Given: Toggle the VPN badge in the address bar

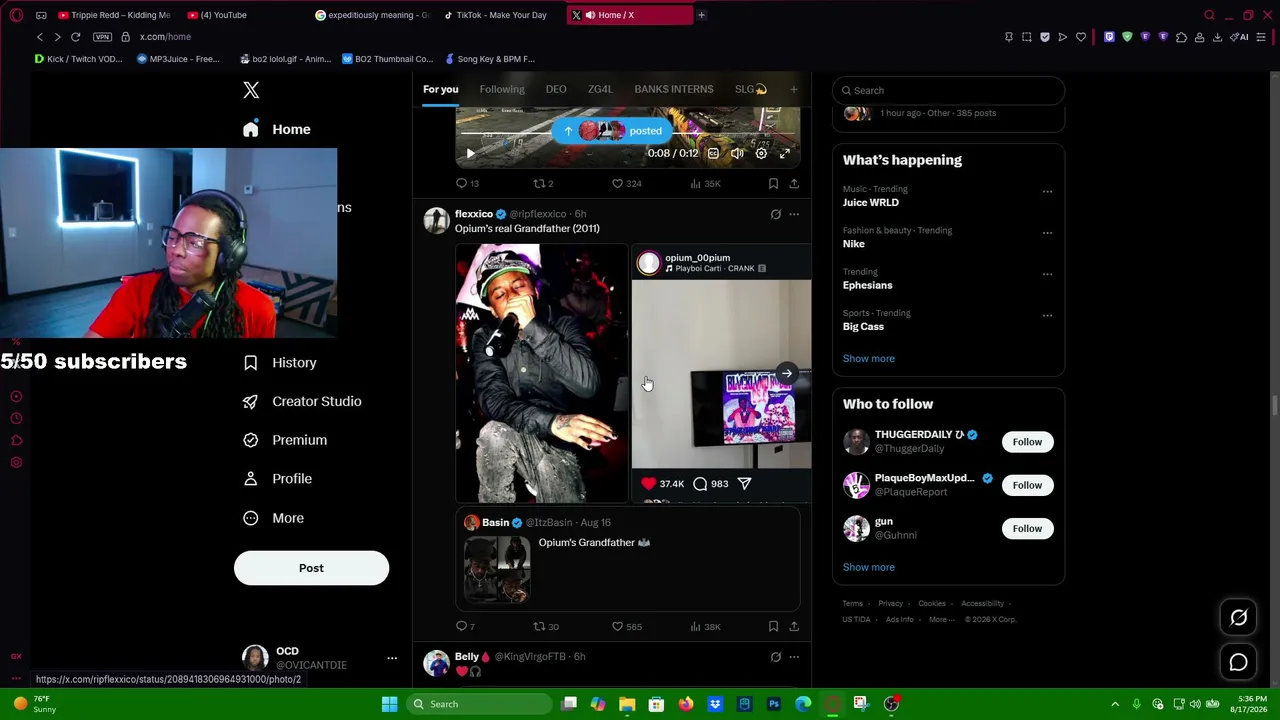Looking at the screenshot, I should (x=102, y=37).
